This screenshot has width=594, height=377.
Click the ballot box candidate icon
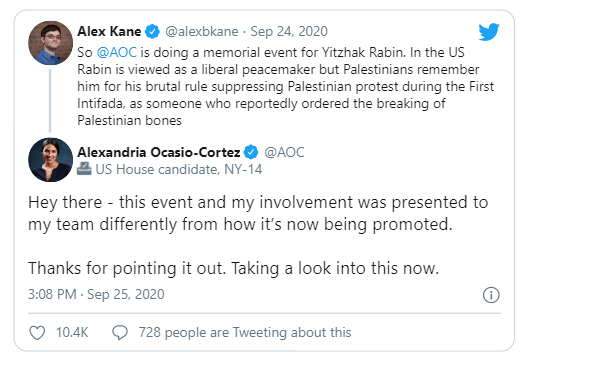(x=84, y=169)
